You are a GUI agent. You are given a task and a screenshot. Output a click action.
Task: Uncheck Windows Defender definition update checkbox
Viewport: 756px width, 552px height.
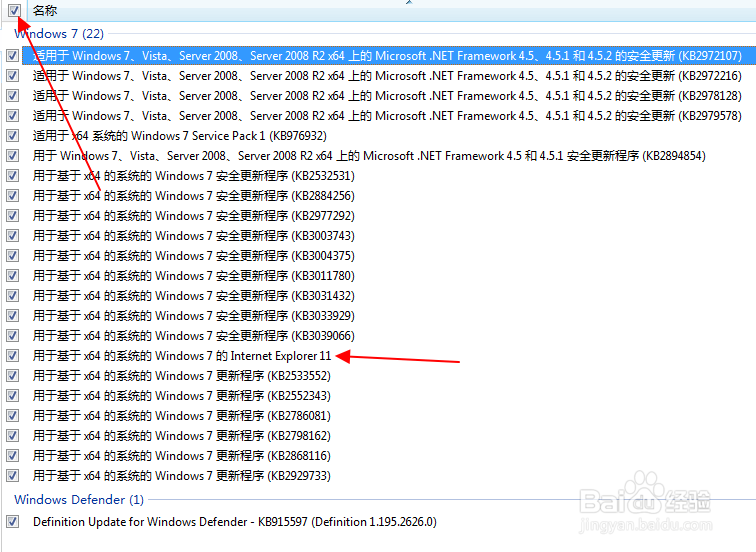click(13, 522)
